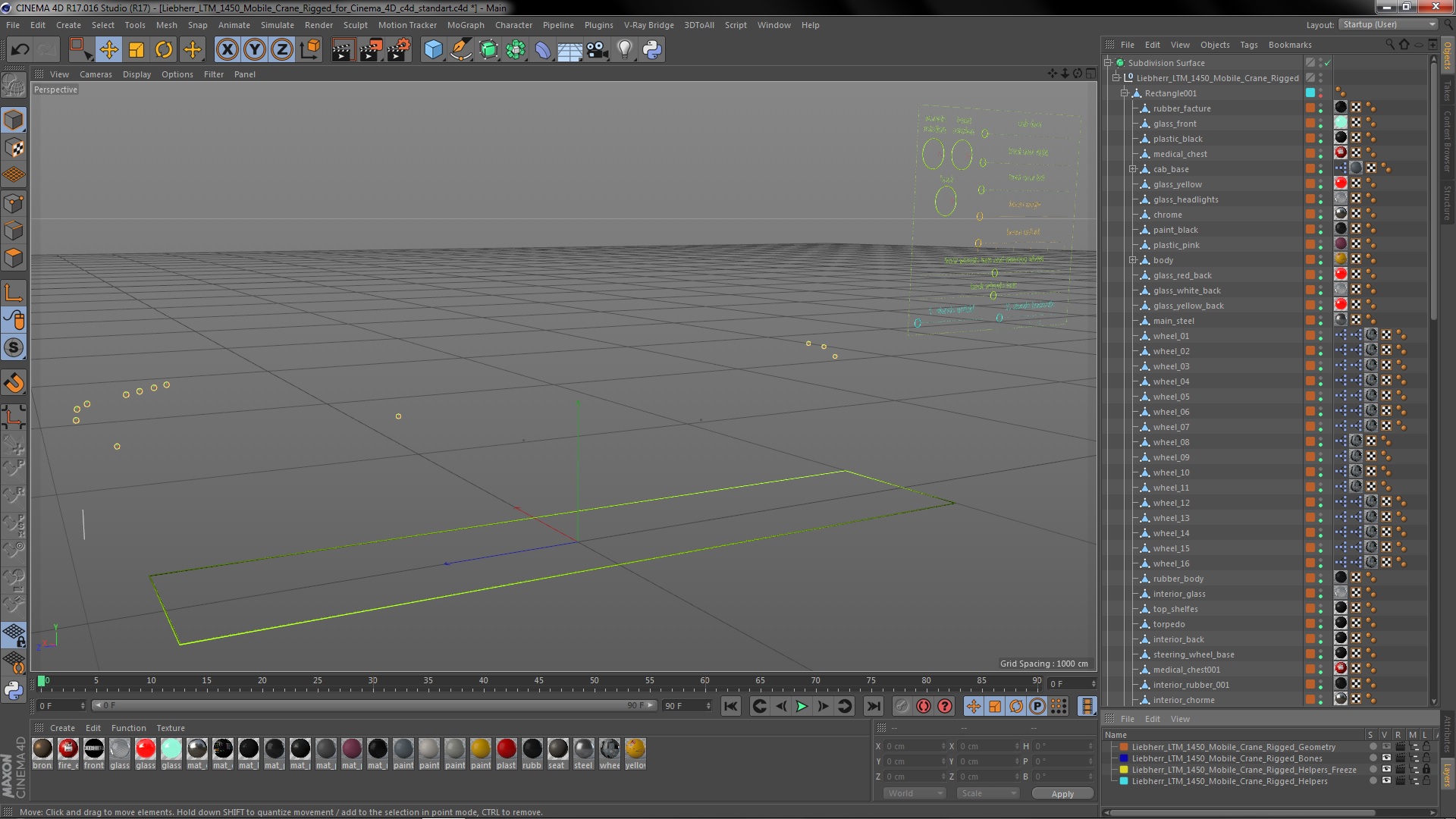Open viewport Cameras menu
The height and width of the screenshot is (819, 1456).
pyautogui.click(x=96, y=74)
